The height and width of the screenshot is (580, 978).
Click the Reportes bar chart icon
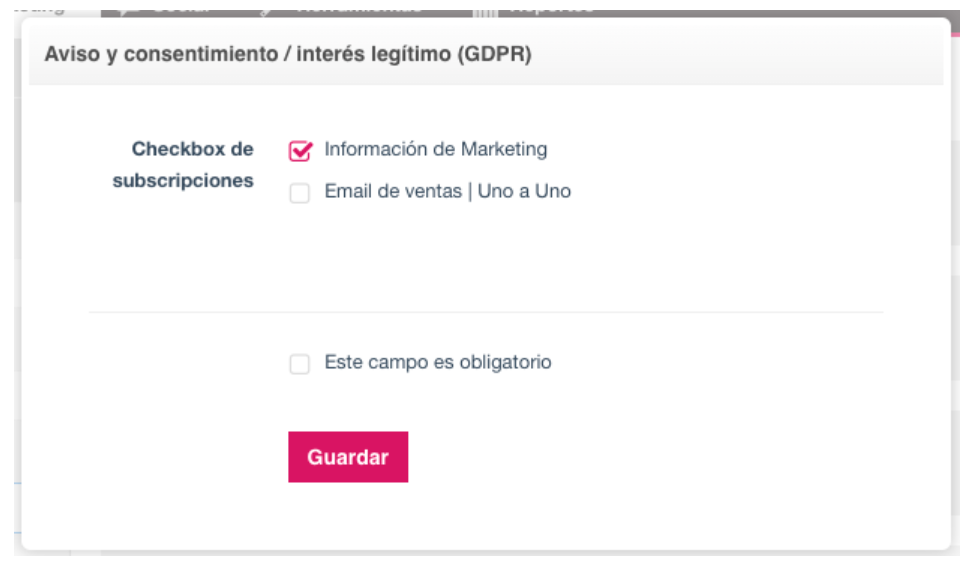(x=485, y=8)
